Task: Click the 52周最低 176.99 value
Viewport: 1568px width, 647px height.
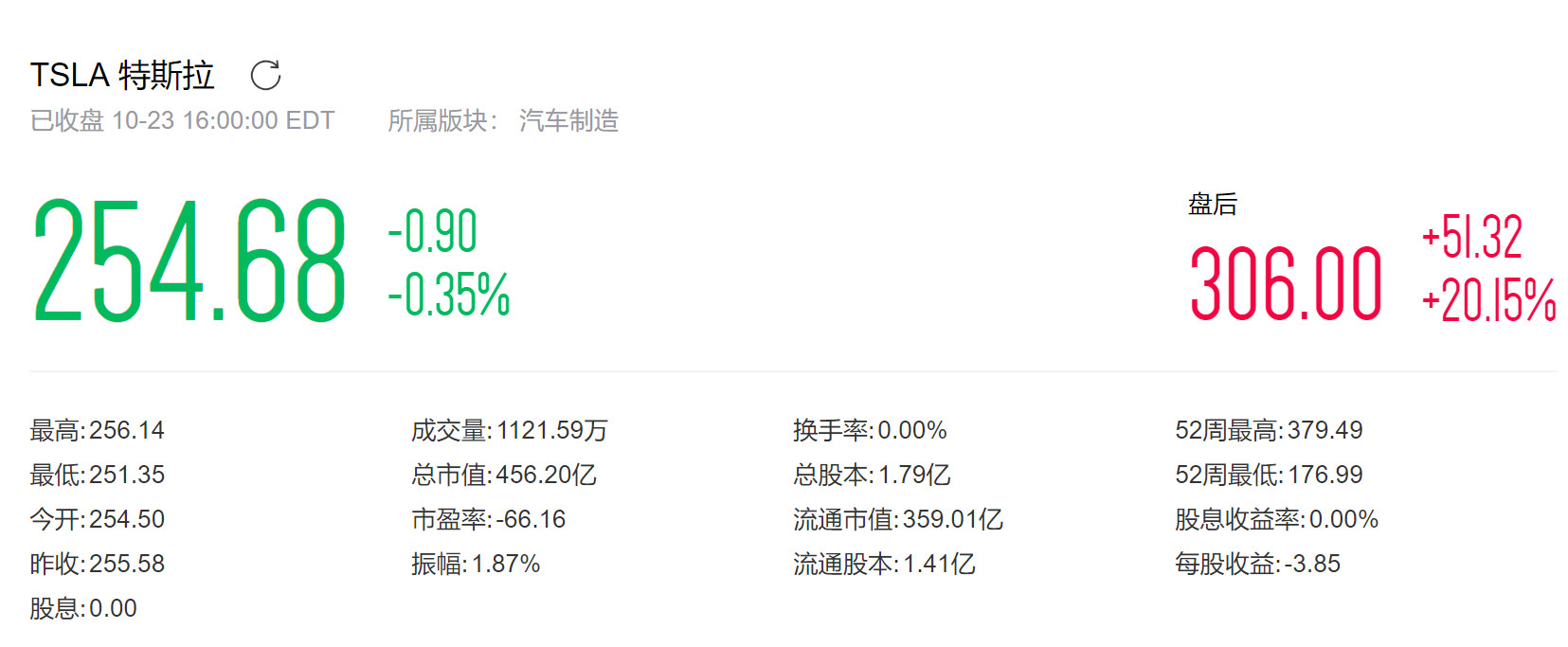Action: tap(1325, 475)
